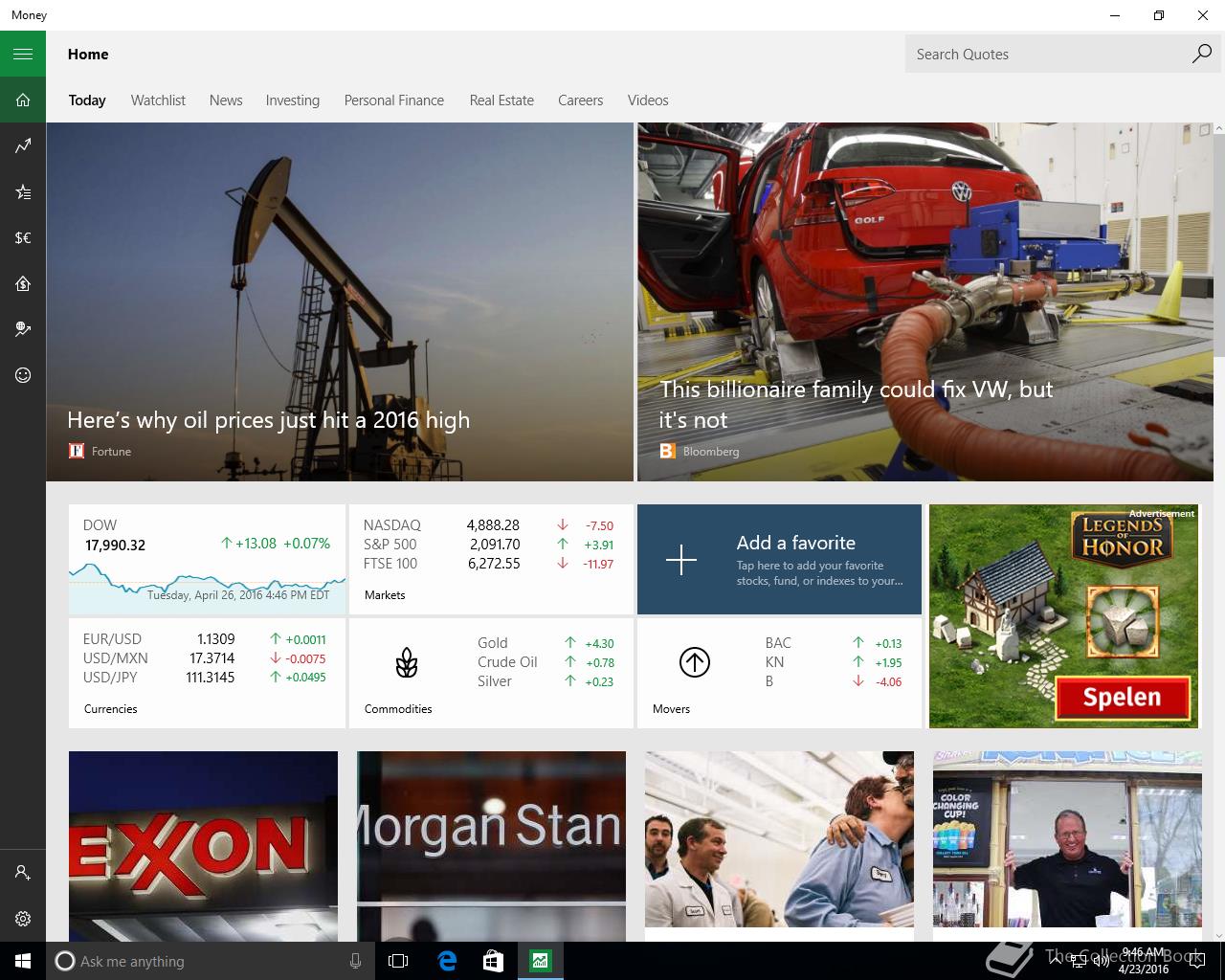1225x980 pixels.
Task: Select the FTSE 100 row
Action: [489, 564]
